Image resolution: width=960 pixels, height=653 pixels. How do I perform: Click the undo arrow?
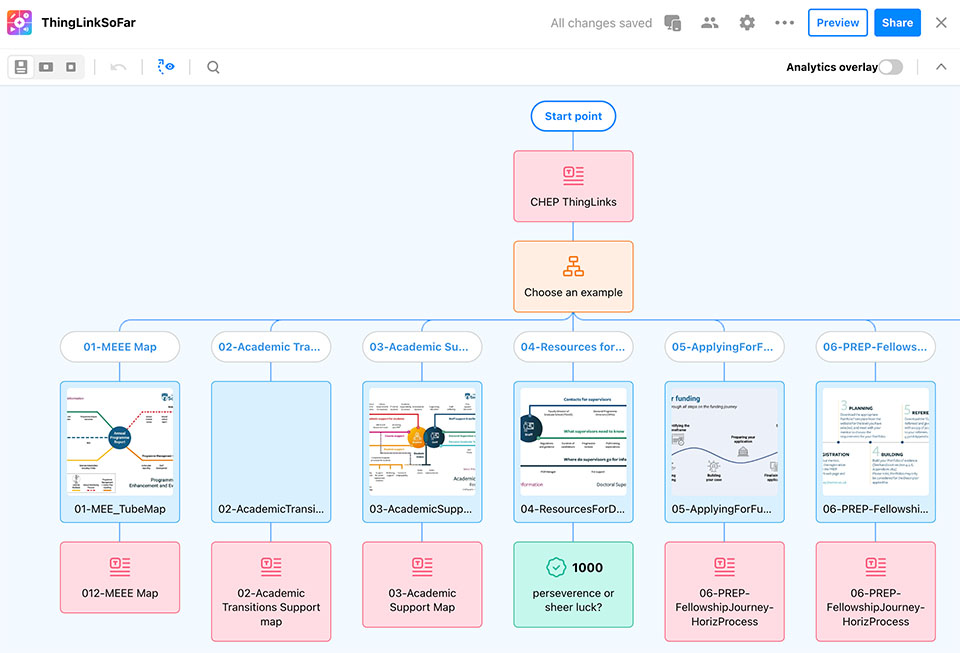pyautogui.click(x=118, y=67)
